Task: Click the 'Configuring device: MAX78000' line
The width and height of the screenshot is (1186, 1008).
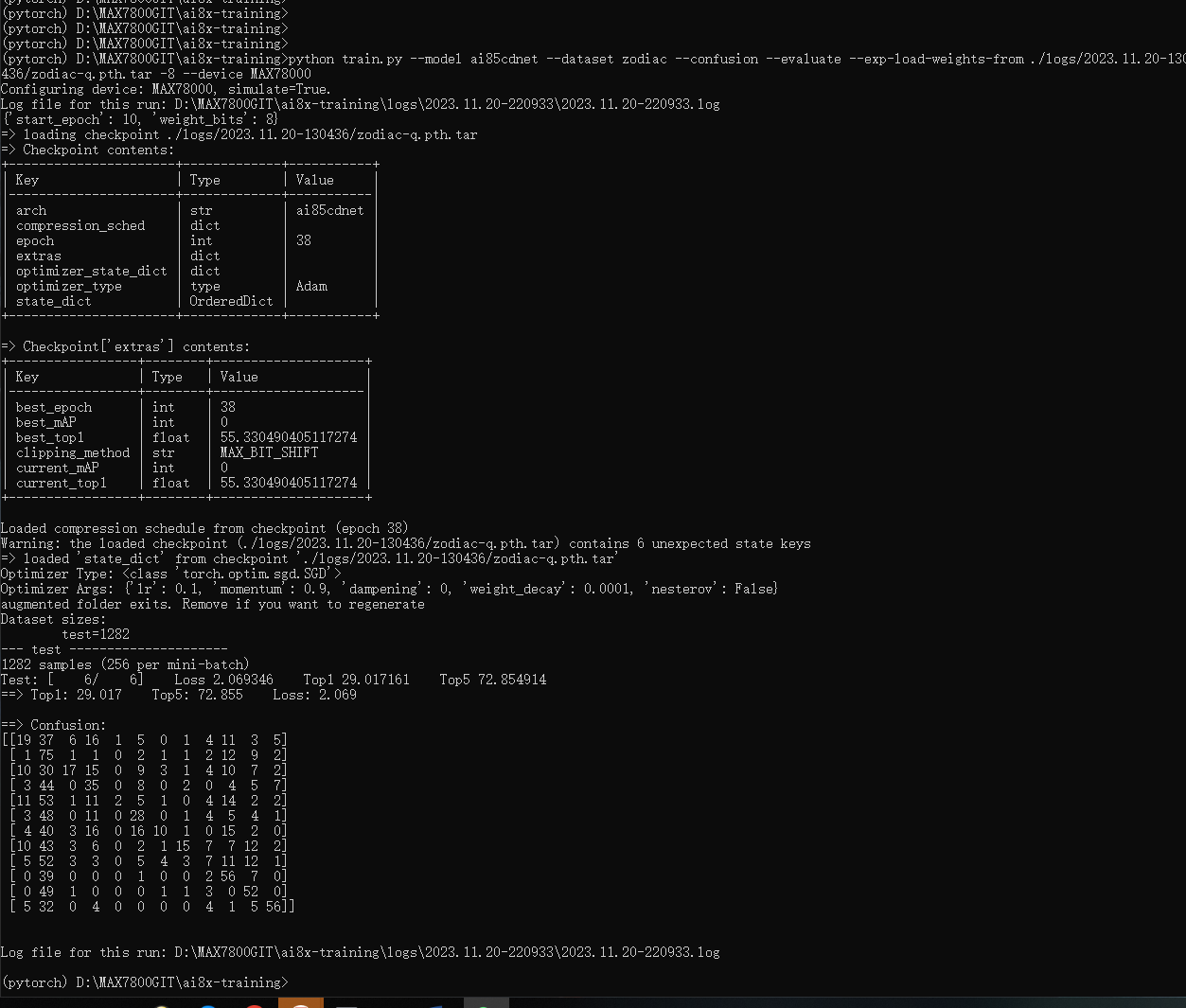Action: (166, 89)
